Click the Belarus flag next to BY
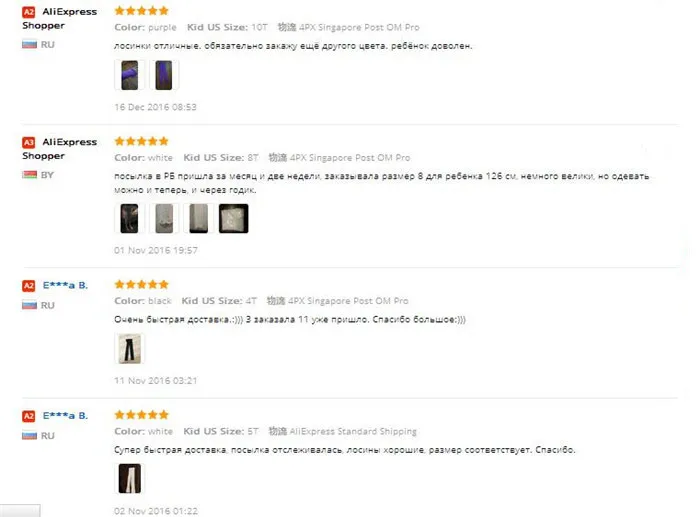Viewport: 700px width, 517px height. [29, 175]
